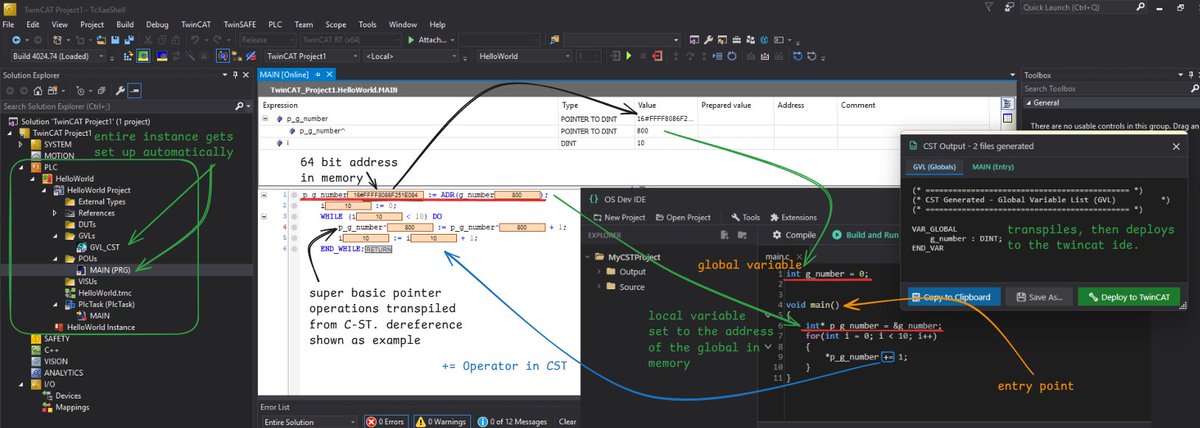The width and height of the screenshot is (1200, 428).
Task: Click the notifications filter flag icon
Action: (989, 7)
